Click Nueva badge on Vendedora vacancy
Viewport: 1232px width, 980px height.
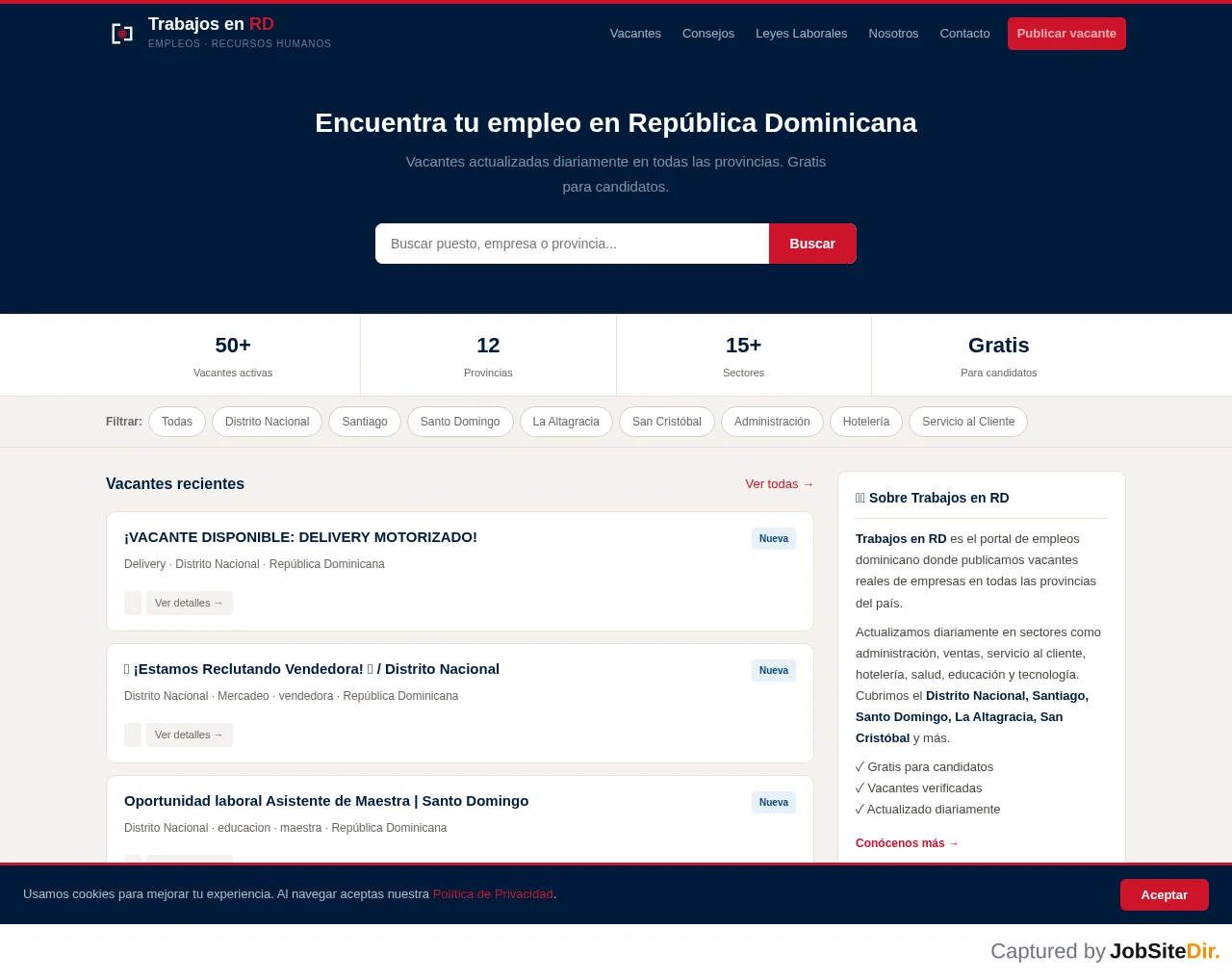coord(774,671)
